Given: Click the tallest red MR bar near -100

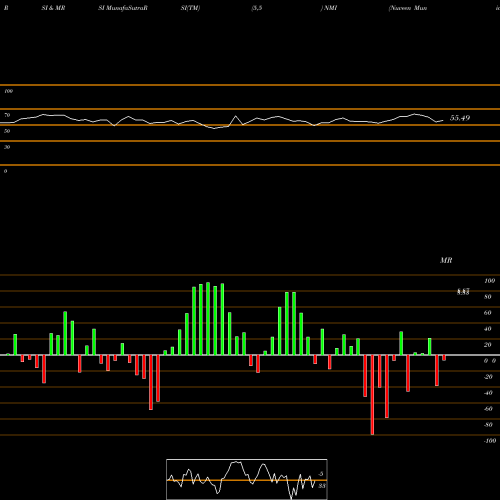Looking at the screenshot, I should tap(372, 395).
